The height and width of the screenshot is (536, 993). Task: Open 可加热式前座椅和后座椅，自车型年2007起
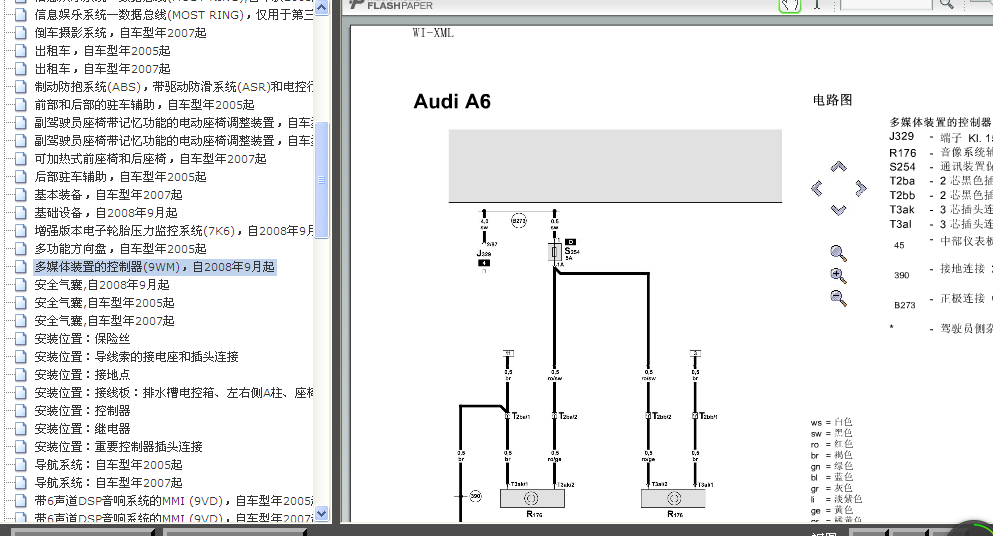(x=150, y=158)
